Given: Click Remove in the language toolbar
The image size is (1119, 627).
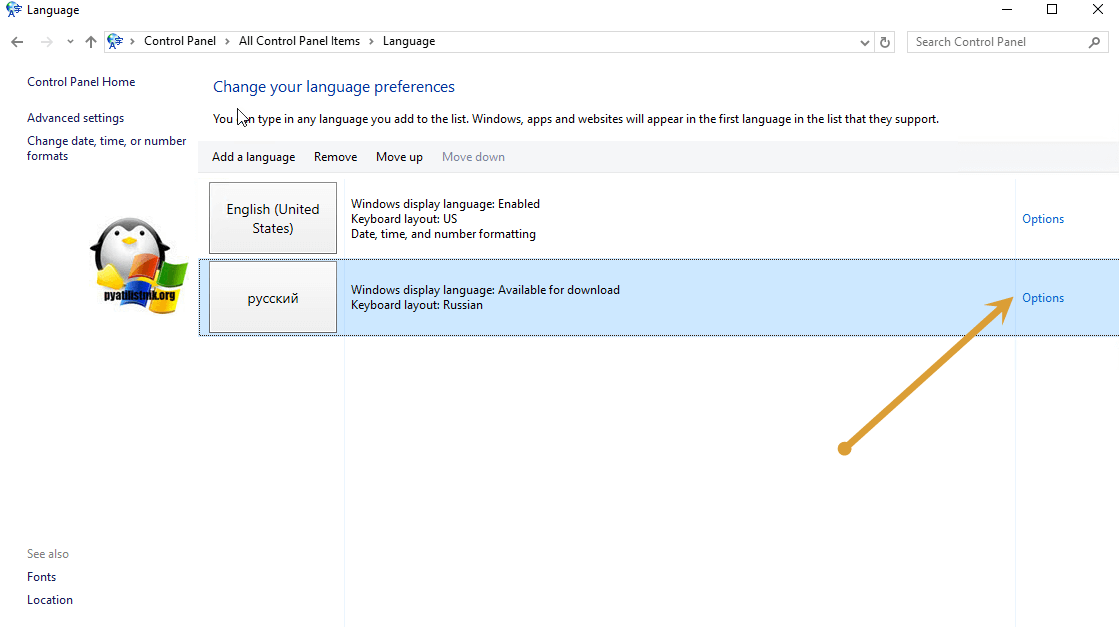Looking at the screenshot, I should 335,157.
